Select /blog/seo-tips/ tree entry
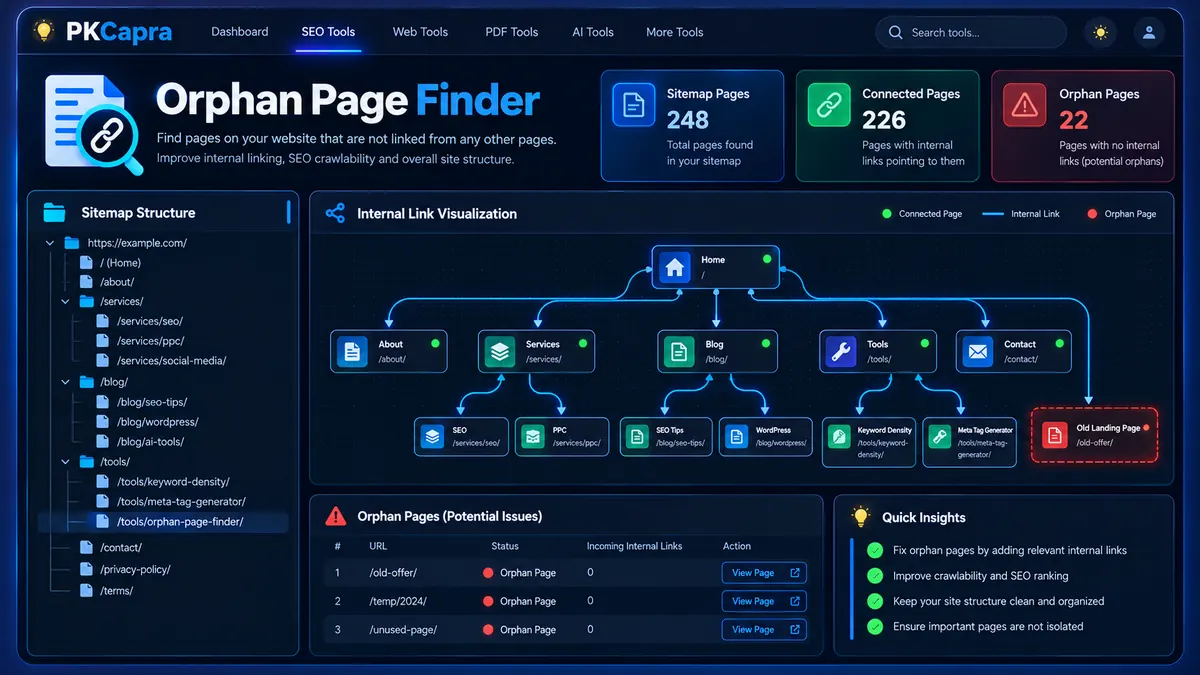This screenshot has height=675, width=1200. pyautogui.click(x=151, y=402)
